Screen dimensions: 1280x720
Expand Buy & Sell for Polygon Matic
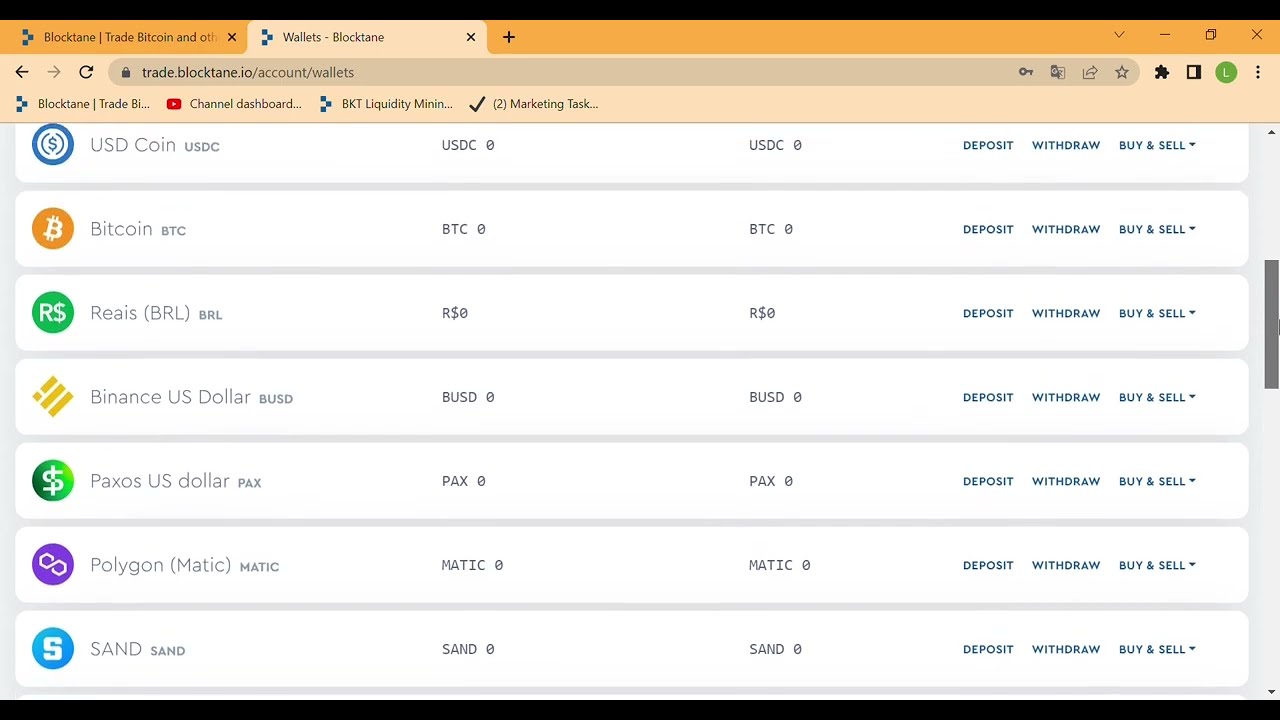1157,565
